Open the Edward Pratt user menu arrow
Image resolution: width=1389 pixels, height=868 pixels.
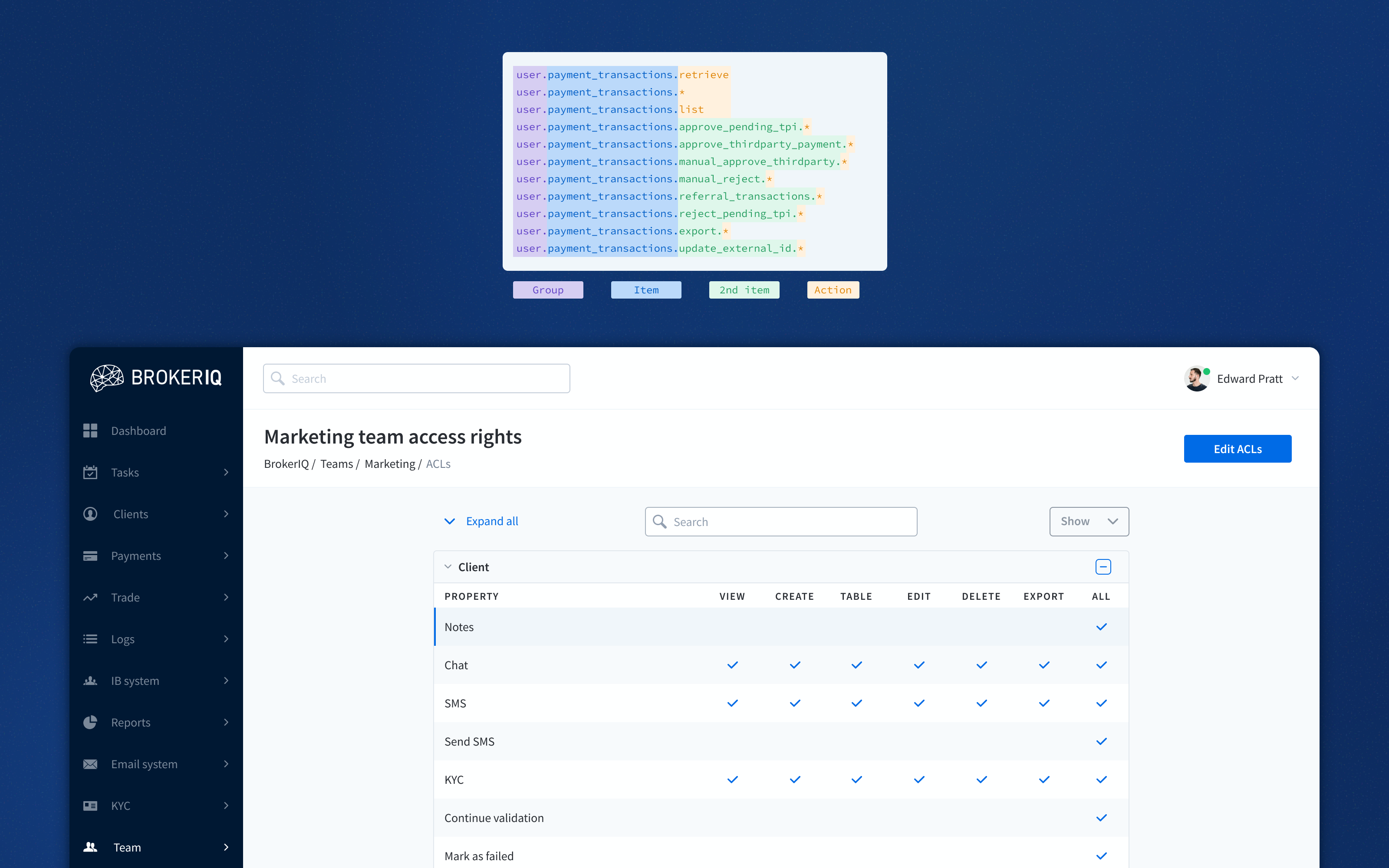(x=1295, y=378)
